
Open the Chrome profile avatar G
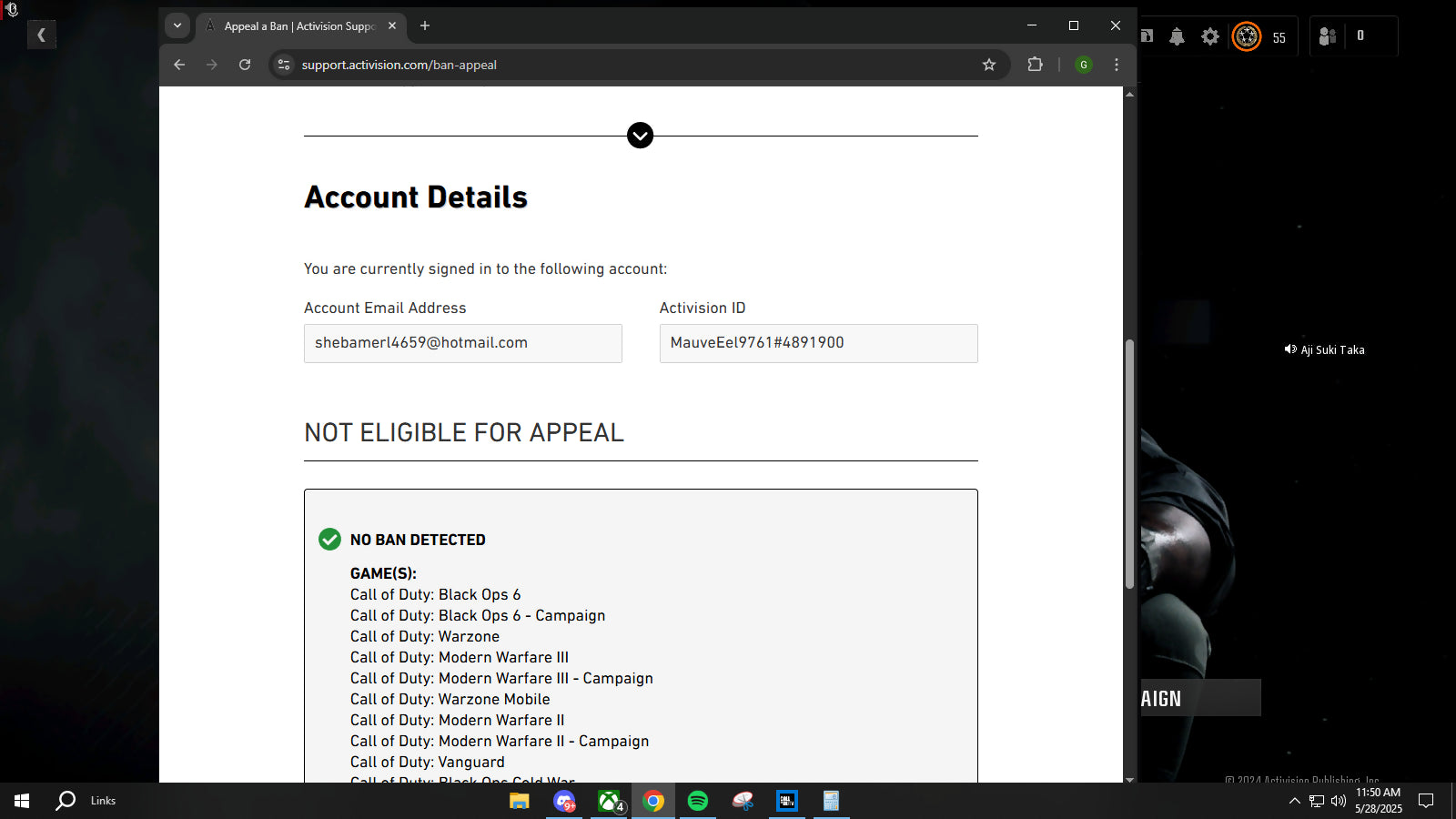point(1083,65)
